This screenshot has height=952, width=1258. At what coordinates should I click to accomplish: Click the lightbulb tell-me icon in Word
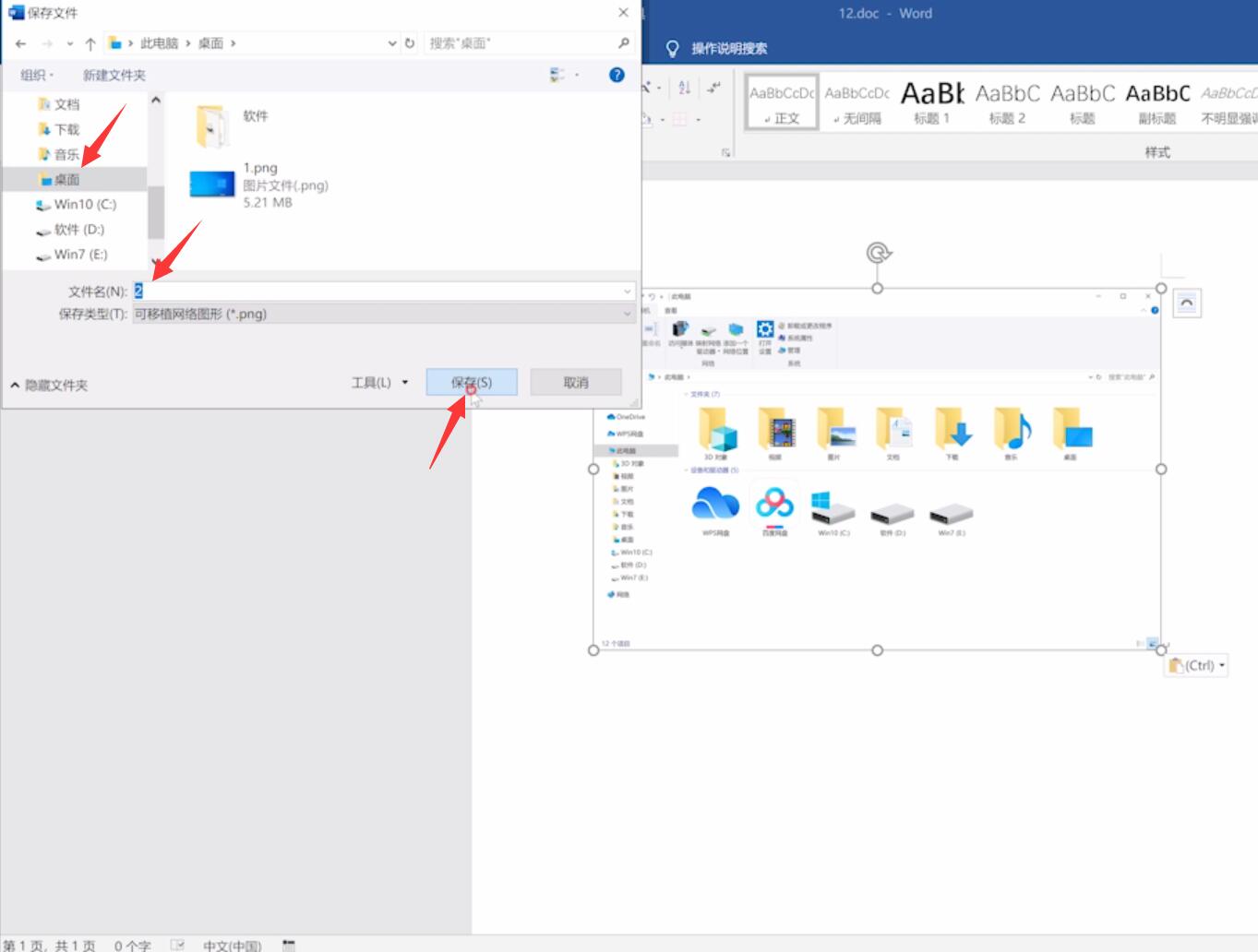pyautogui.click(x=673, y=48)
